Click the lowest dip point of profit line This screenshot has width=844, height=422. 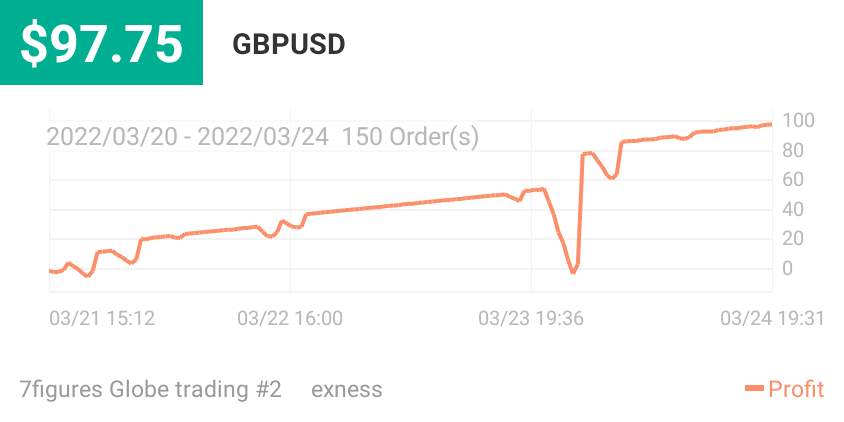pos(573,272)
